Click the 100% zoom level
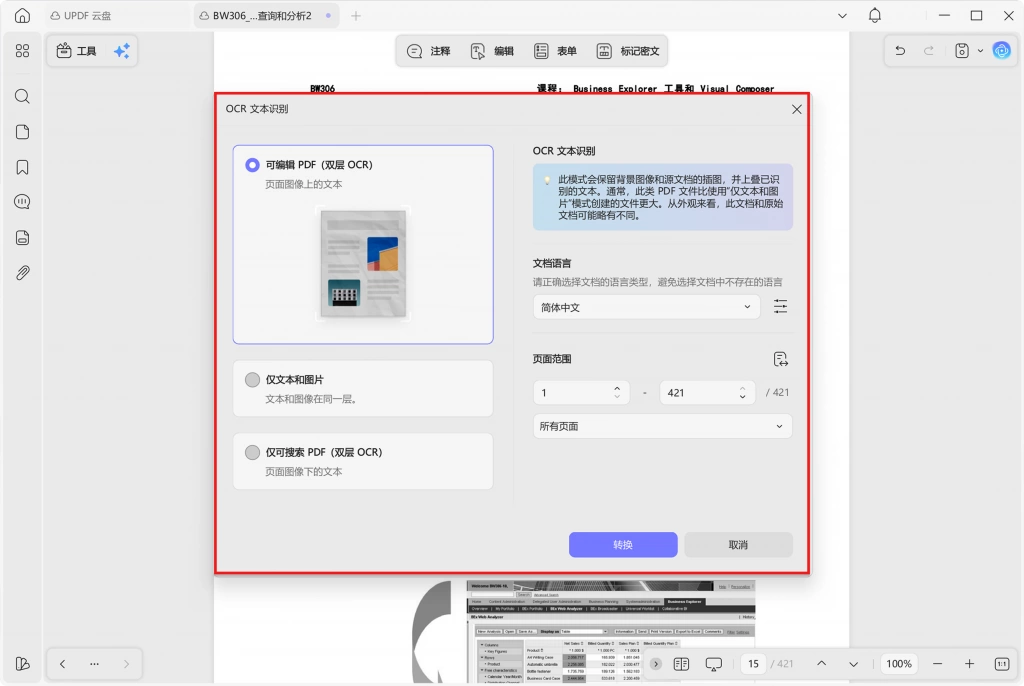Image resolution: width=1024 pixels, height=686 pixels. [899, 664]
